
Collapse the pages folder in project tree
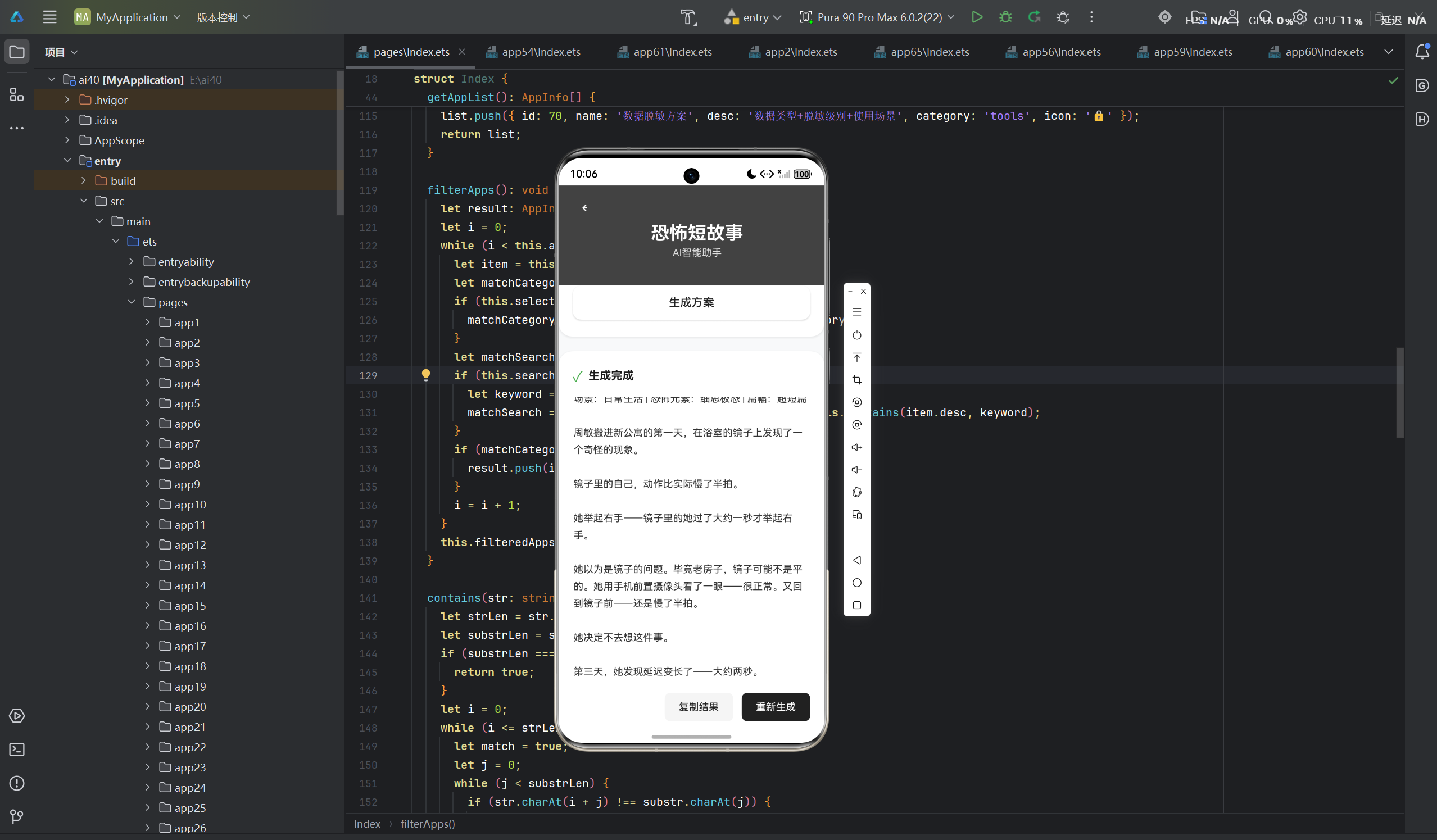[x=132, y=302]
